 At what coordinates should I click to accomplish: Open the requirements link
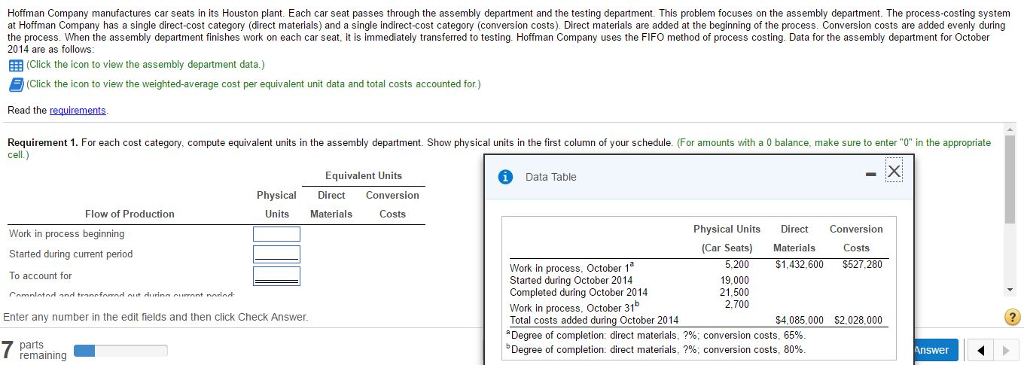tap(78, 110)
